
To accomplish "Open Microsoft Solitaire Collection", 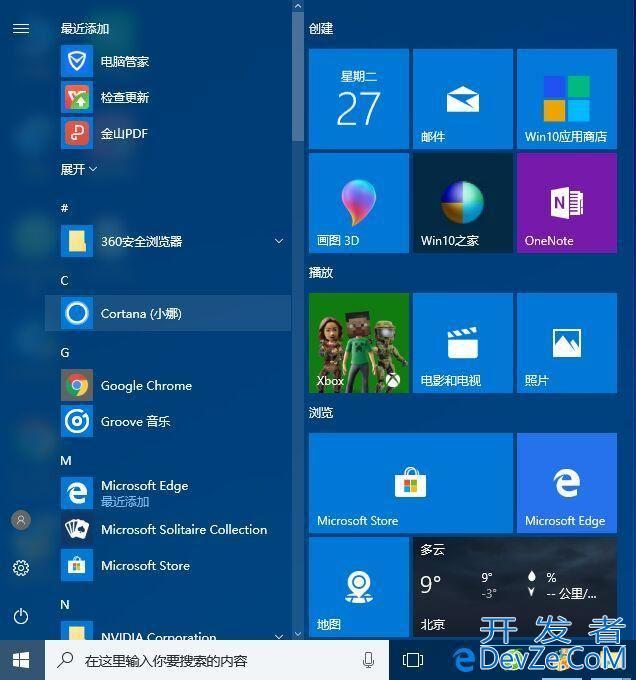I will 168,529.
